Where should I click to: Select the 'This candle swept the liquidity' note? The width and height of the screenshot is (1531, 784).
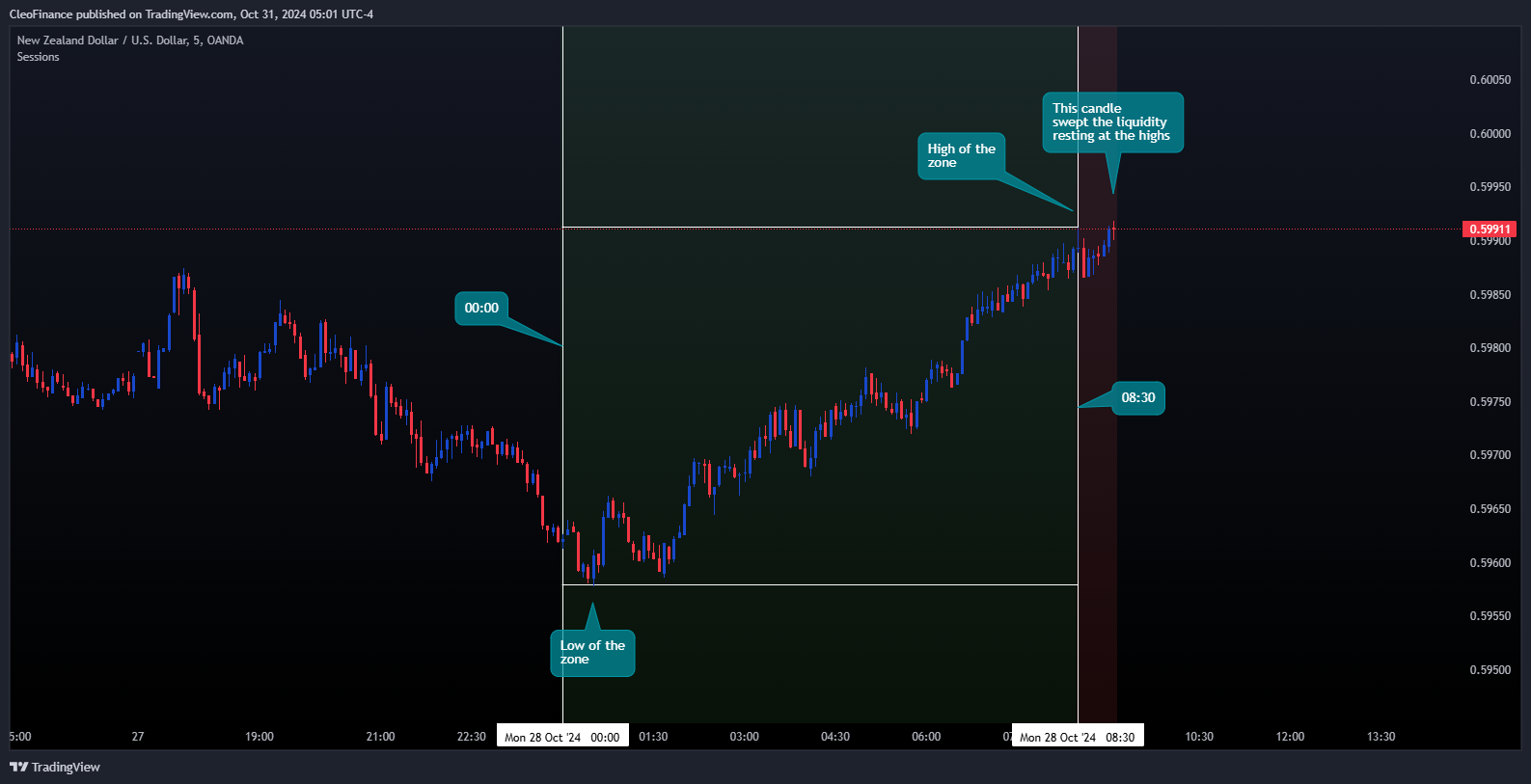(x=1112, y=122)
